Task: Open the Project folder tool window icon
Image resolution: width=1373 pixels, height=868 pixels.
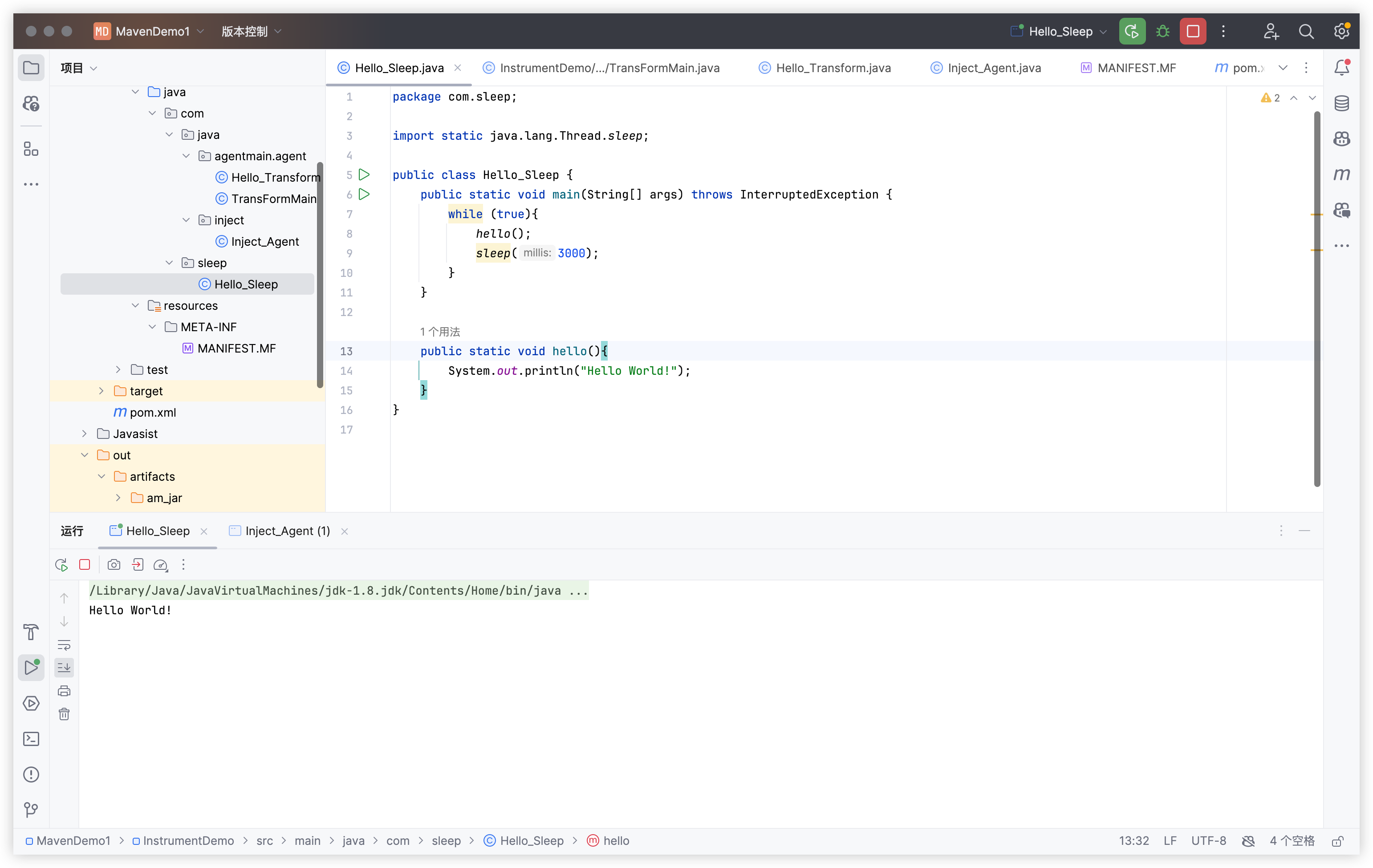Action: [x=31, y=68]
